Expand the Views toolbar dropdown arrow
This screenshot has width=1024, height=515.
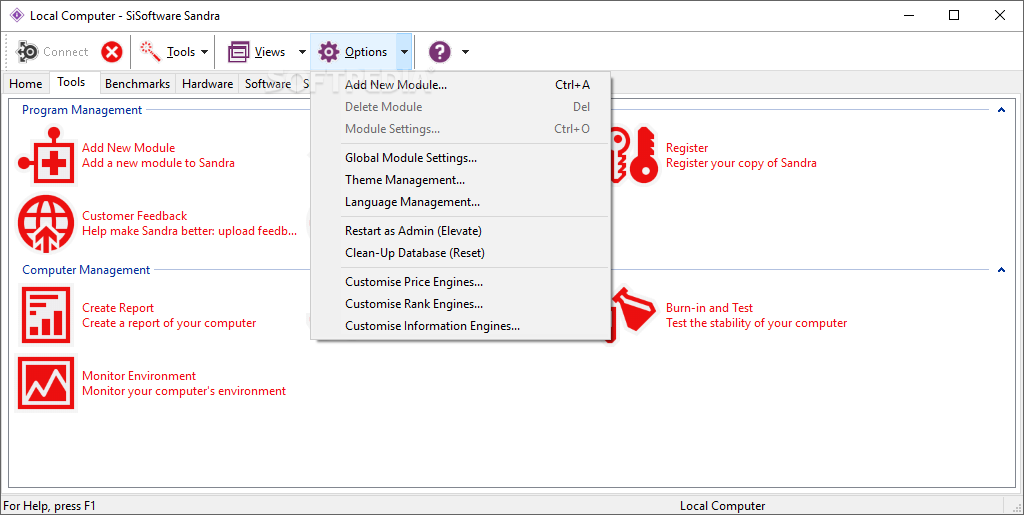[302, 52]
